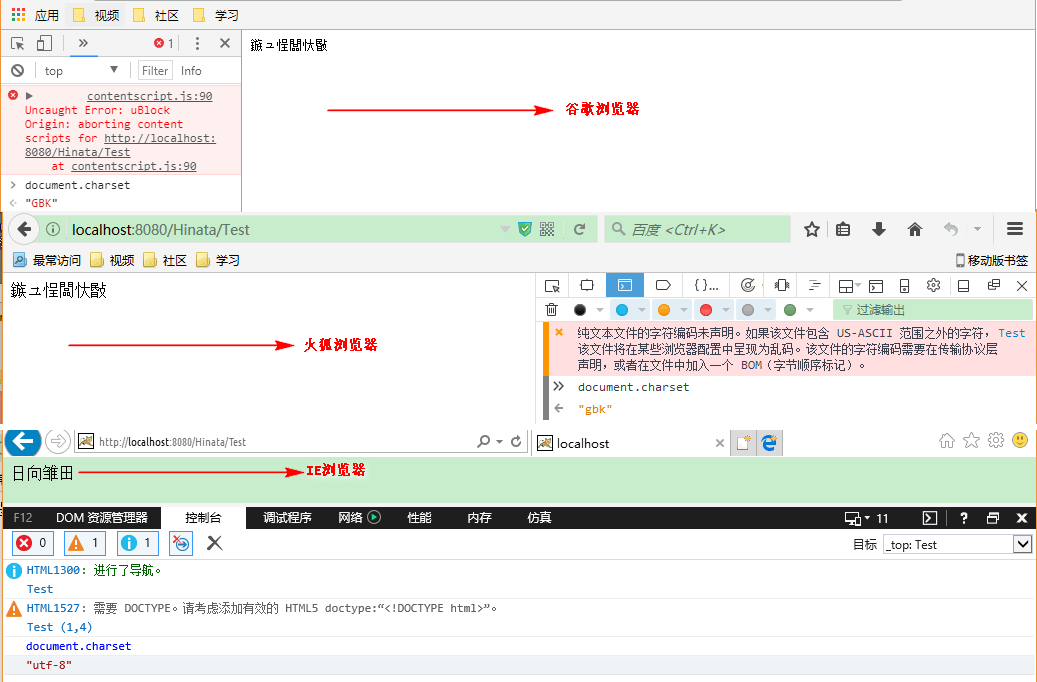
Task: Toggle IE console errors filter
Action: click(x=32, y=544)
